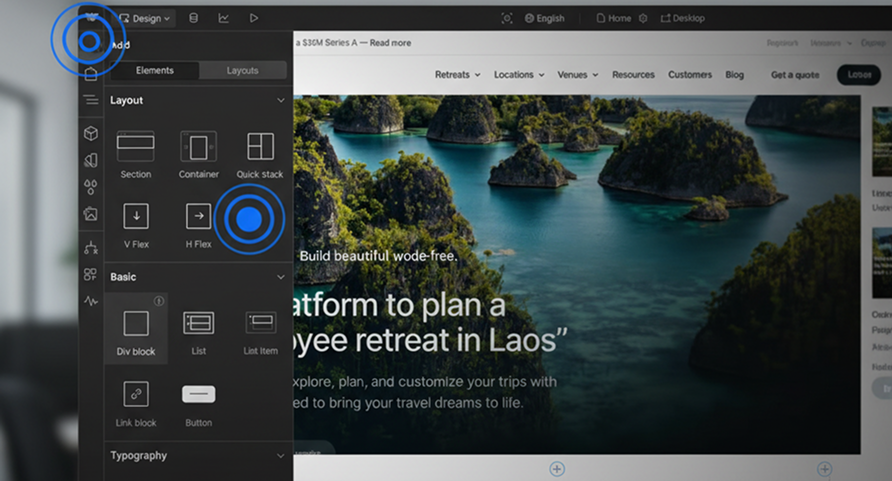
Task: Open the Retreats navigation dropdown
Action: (457, 75)
